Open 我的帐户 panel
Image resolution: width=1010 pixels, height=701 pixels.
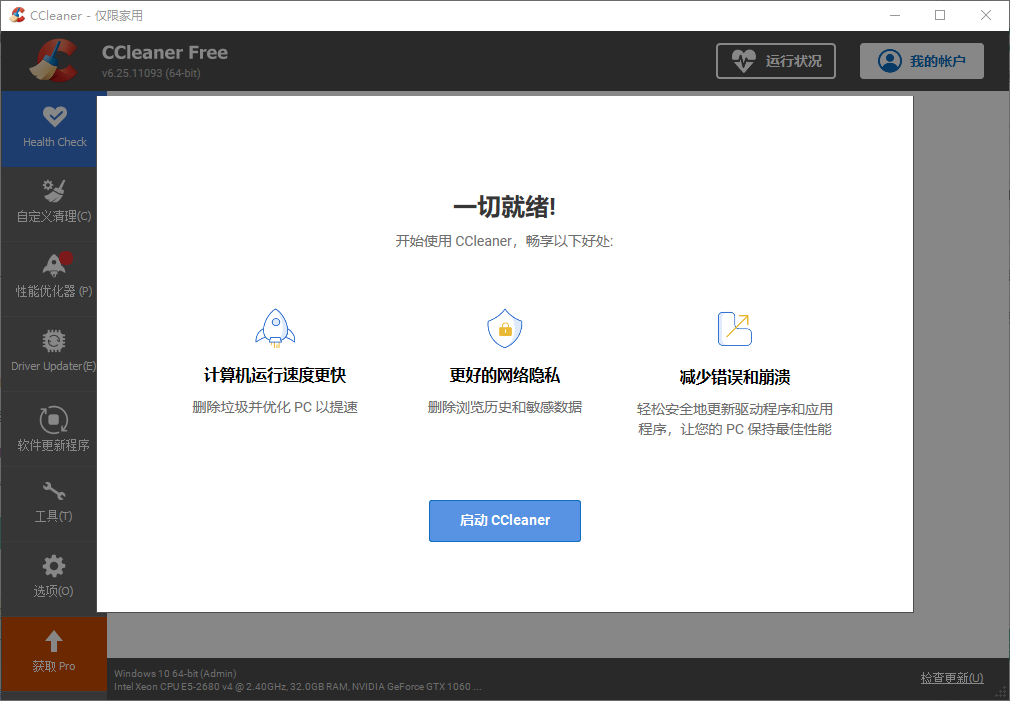pyautogui.click(x=921, y=60)
